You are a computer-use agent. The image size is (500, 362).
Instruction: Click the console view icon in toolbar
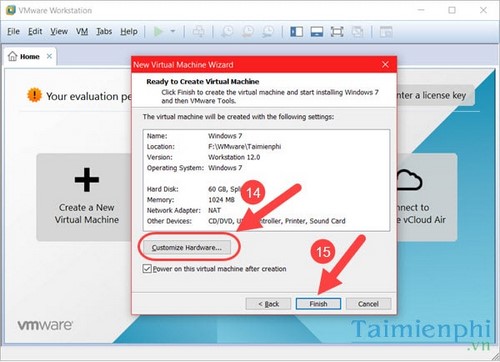386,32
